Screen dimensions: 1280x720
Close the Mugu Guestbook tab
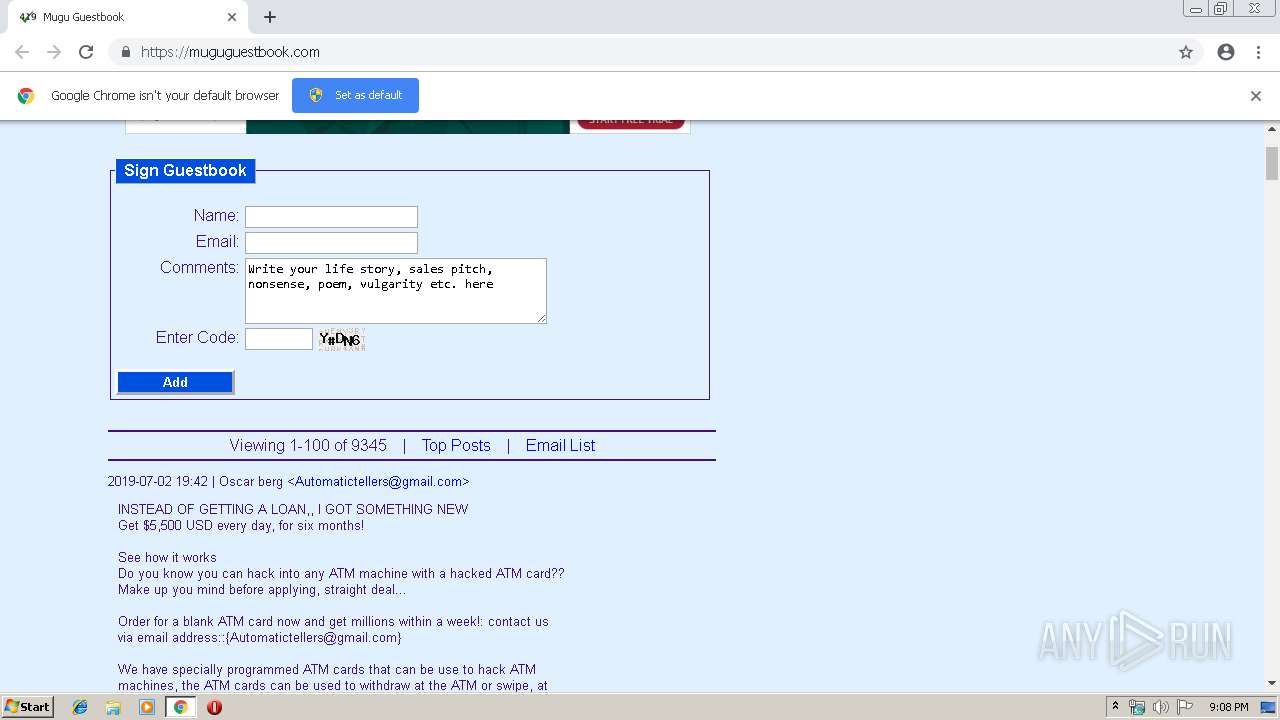click(x=232, y=17)
